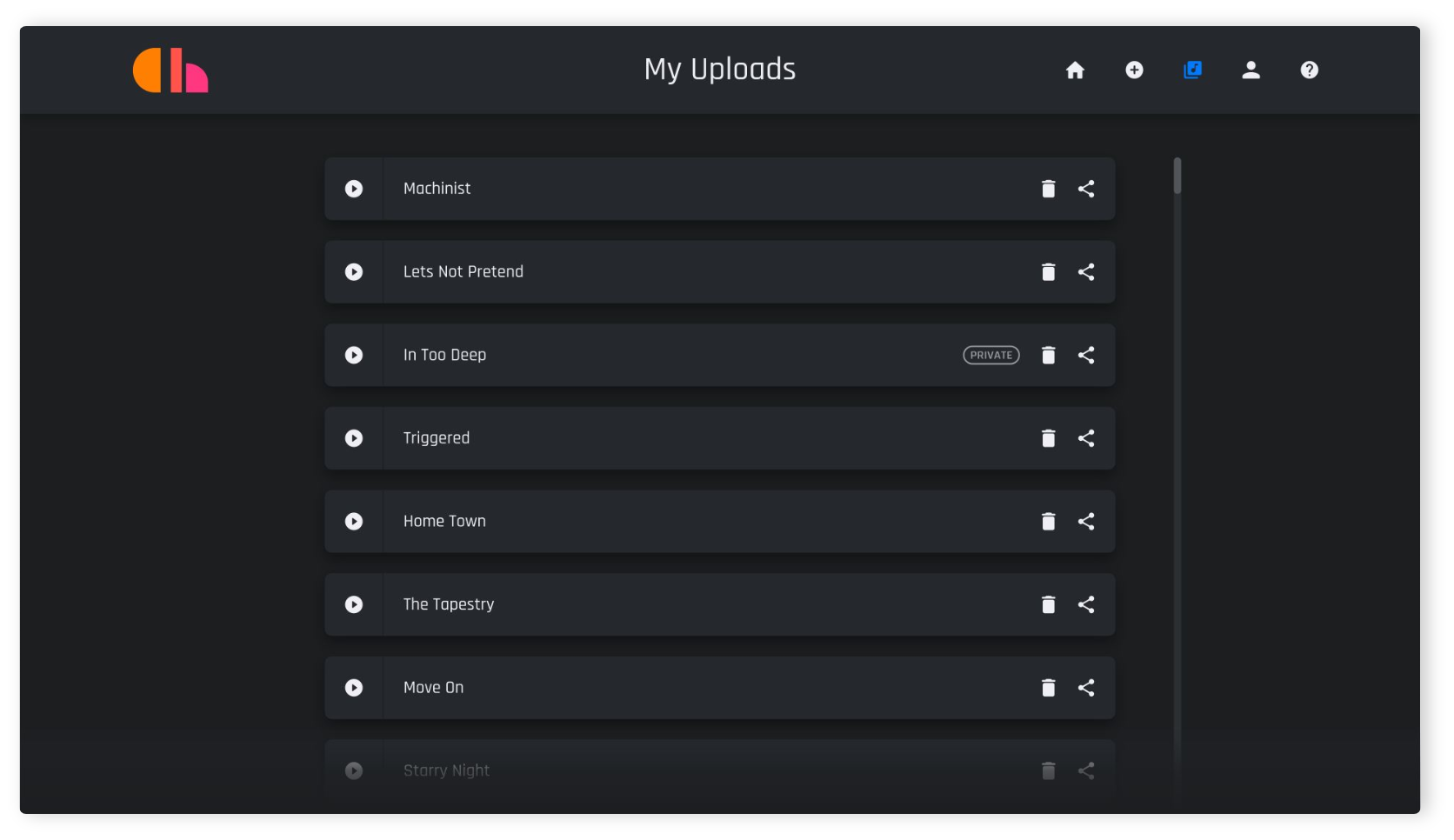Delete the Machinist track
Viewport: 1454px width, 840px height.
[1048, 189]
